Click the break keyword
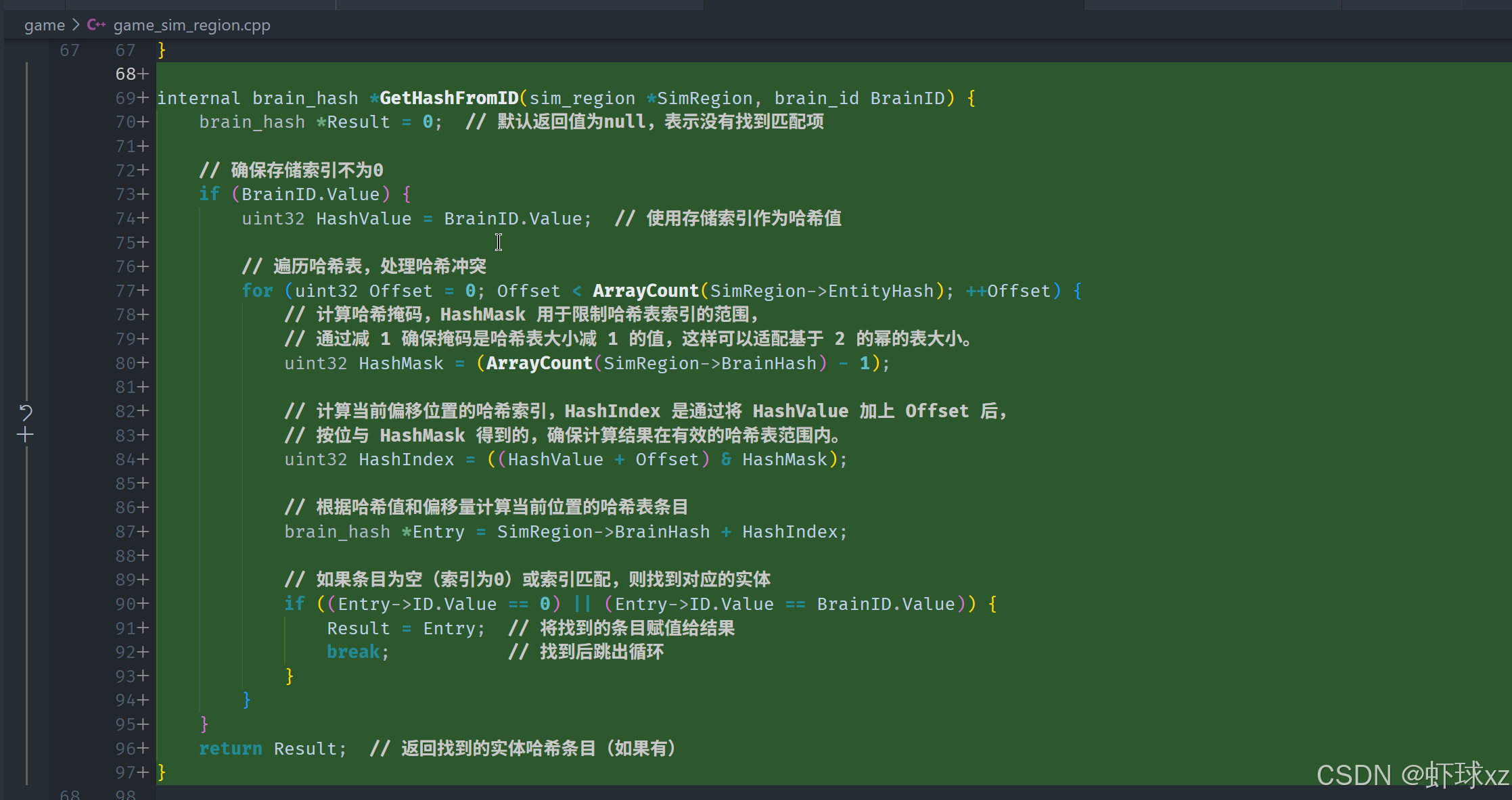Image resolution: width=1512 pixels, height=800 pixels. (353, 652)
